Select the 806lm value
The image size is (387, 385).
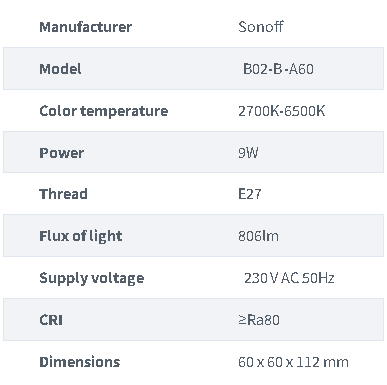click(258, 236)
